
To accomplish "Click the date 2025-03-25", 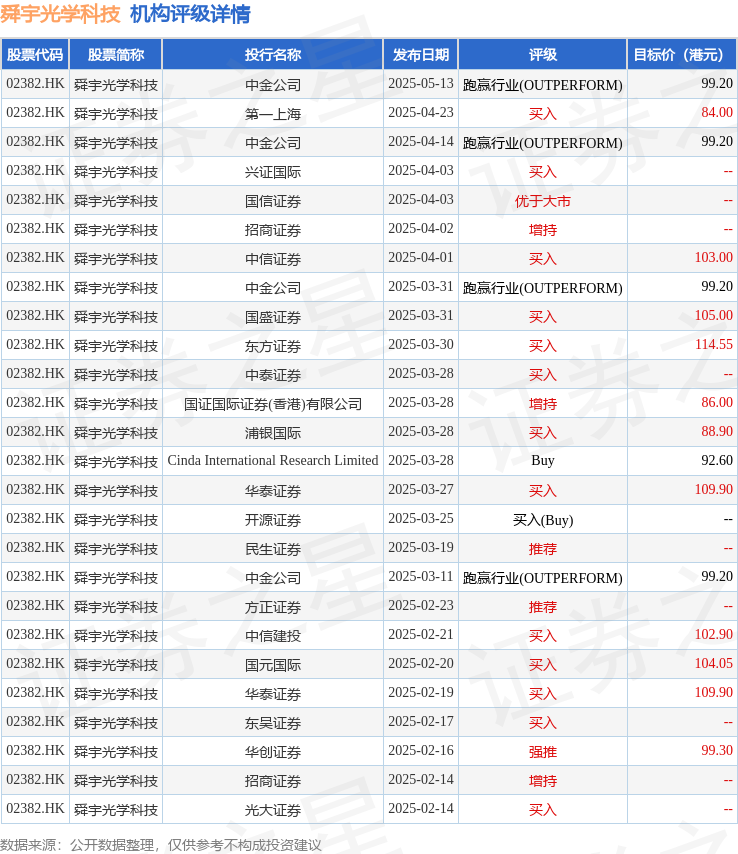I will coord(421,518).
